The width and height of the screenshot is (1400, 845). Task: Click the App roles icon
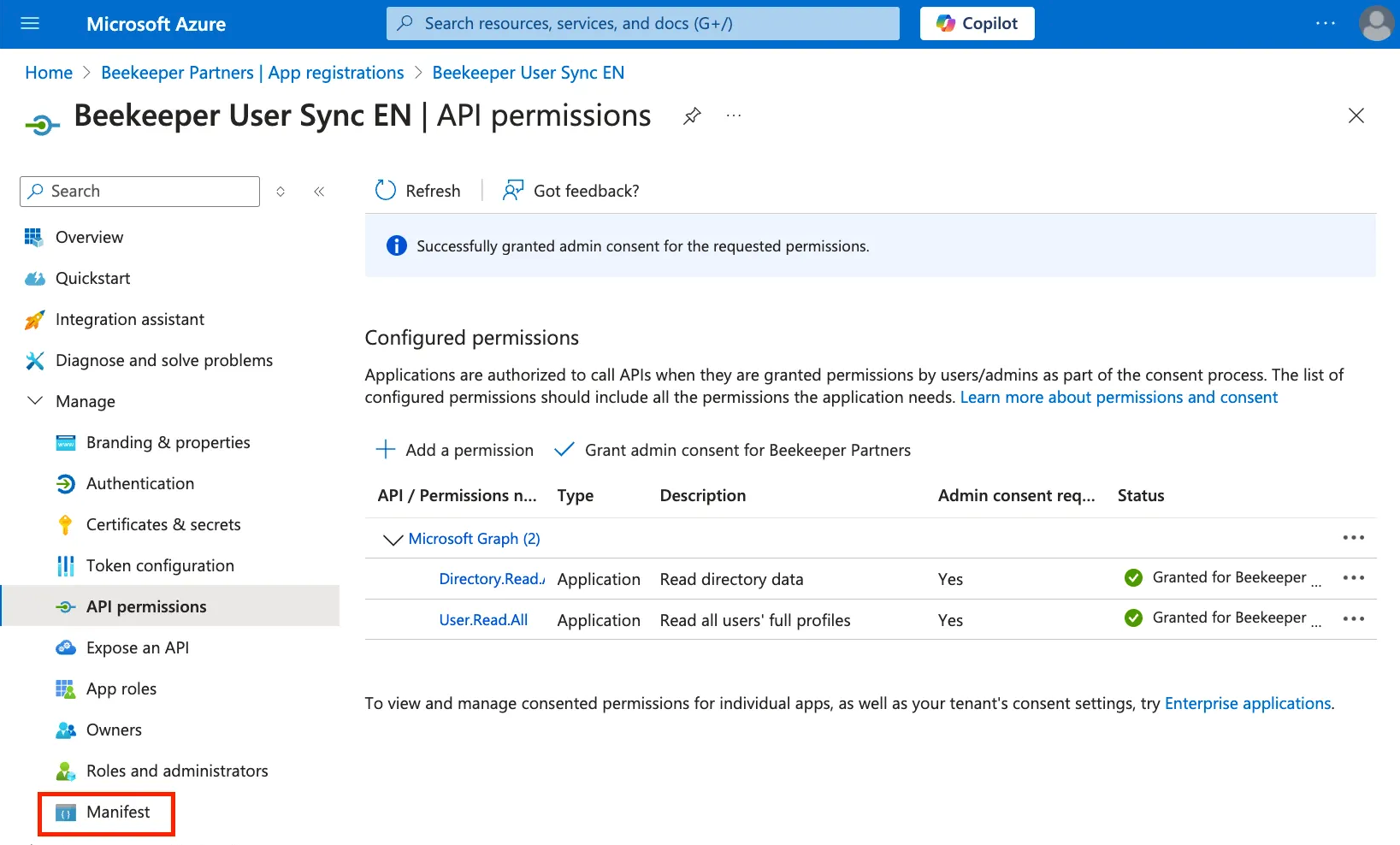[x=66, y=689]
